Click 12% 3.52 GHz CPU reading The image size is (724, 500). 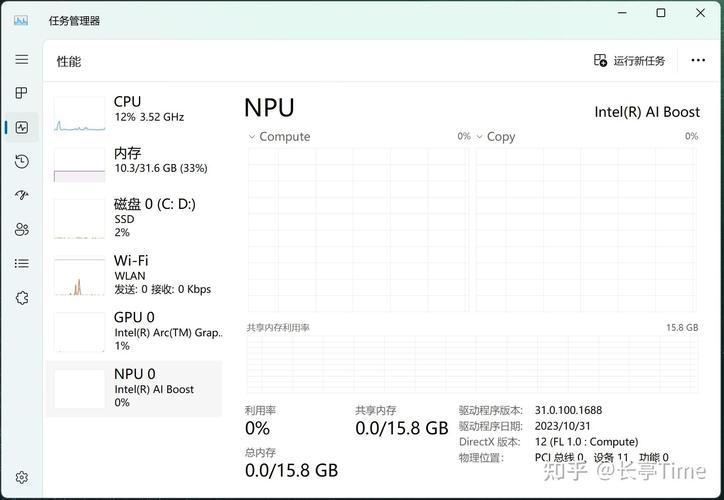pos(149,117)
